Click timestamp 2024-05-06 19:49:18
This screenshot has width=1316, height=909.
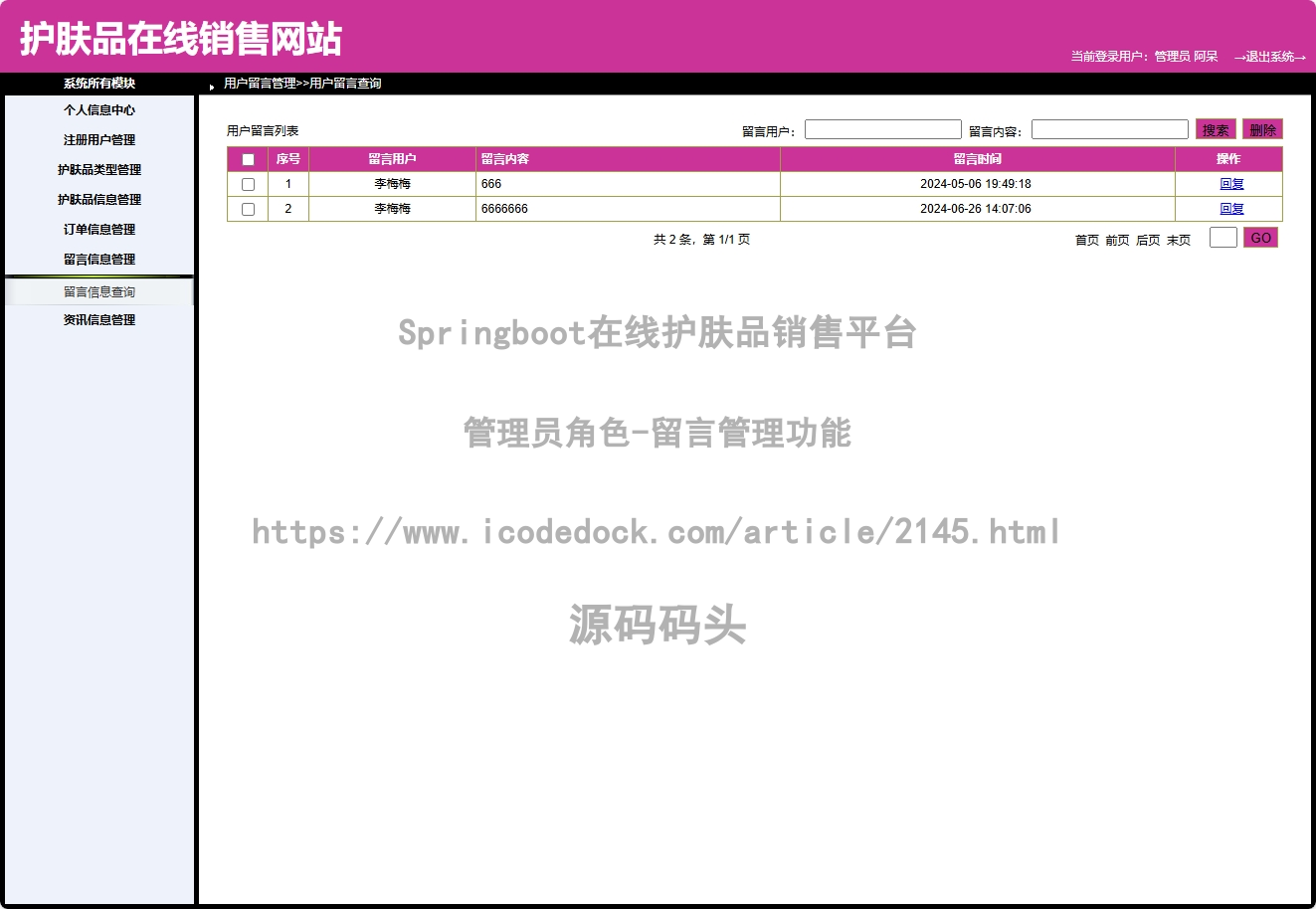point(976,184)
